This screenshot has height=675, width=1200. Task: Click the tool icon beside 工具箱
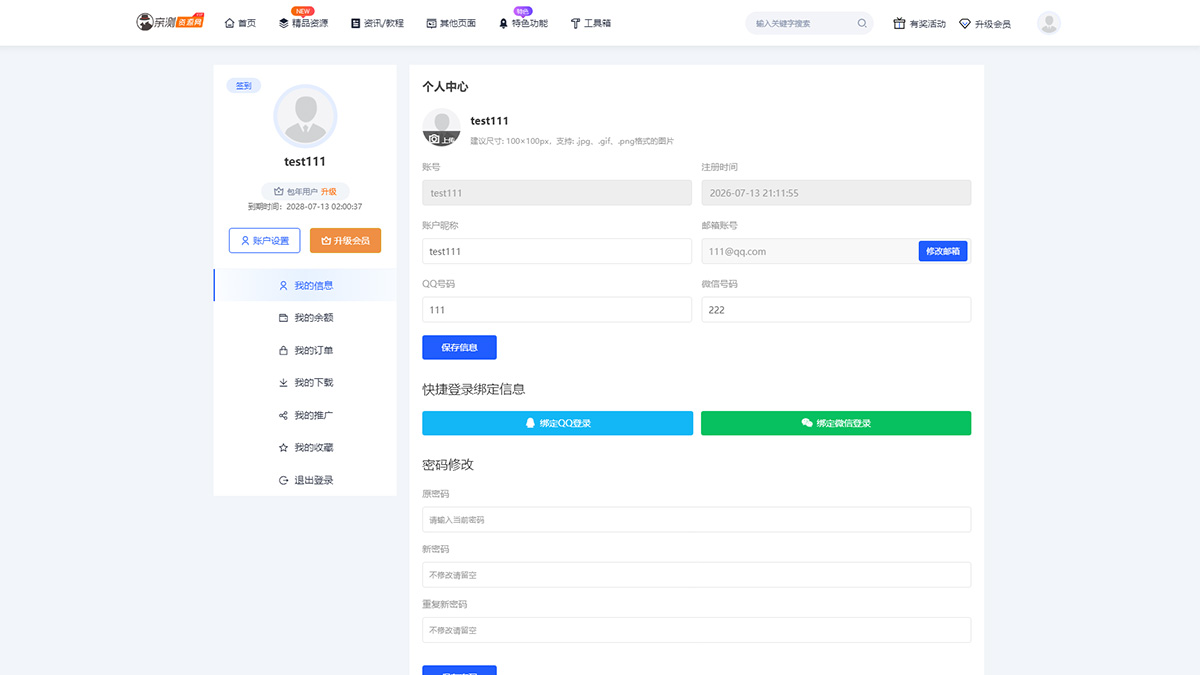575,23
